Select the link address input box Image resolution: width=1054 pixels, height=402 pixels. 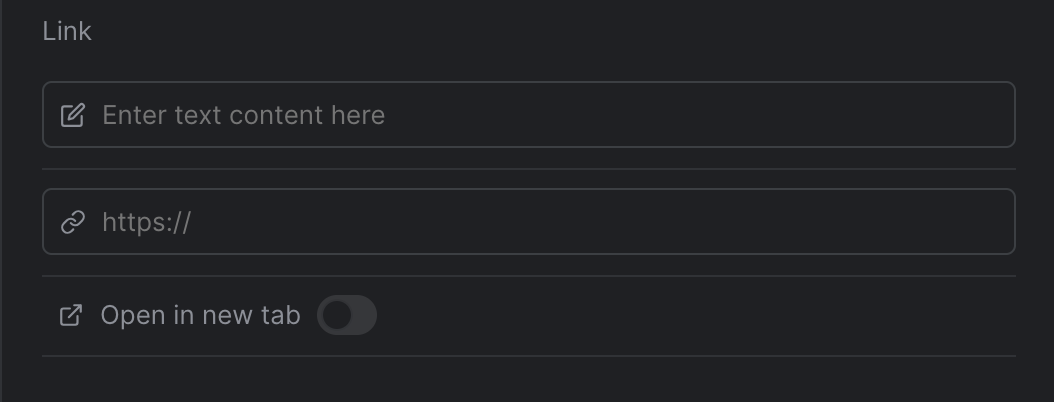click(x=528, y=221)
